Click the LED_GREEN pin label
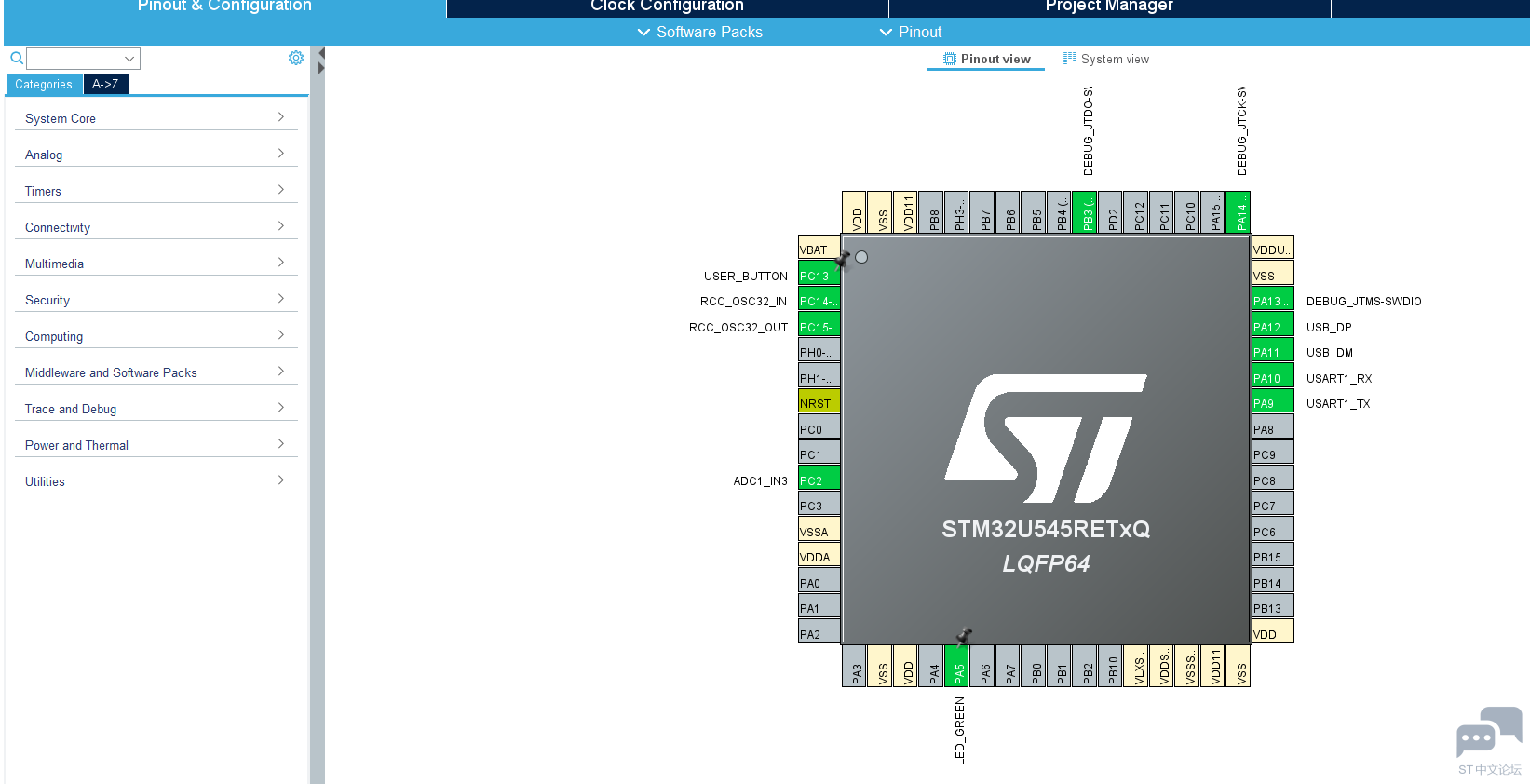The height and width of the screenshot is (784, 1530). 960,731
